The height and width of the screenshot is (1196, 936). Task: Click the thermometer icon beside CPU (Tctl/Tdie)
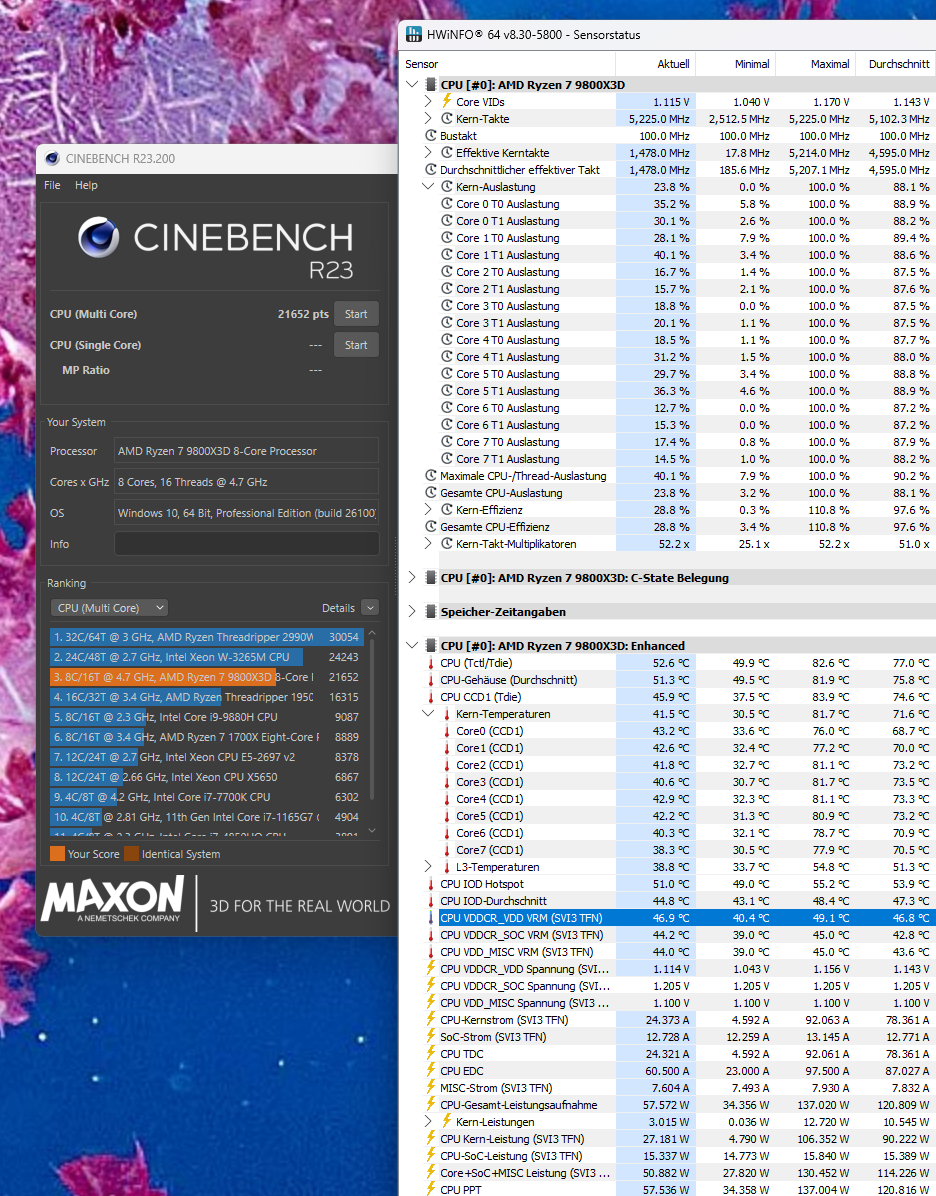pyautogui.click(x=431, y=663)
